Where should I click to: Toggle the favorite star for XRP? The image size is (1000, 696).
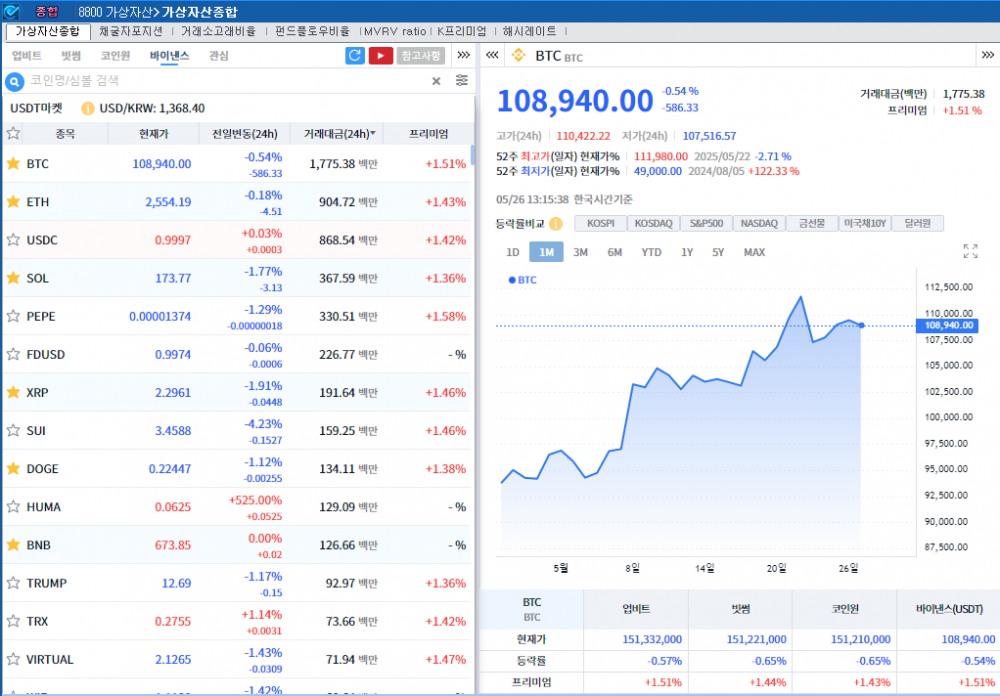[14, 392]
